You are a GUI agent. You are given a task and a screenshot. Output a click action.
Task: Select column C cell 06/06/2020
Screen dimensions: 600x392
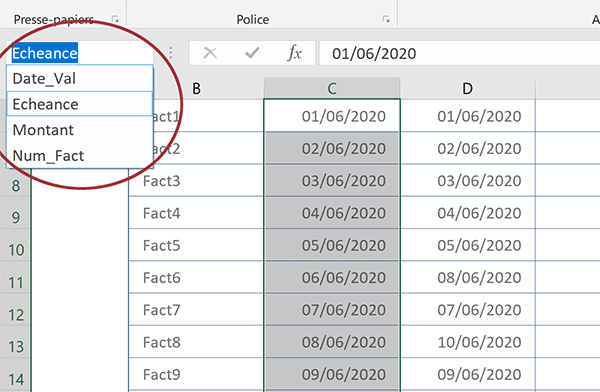click(x=332, y=278)
